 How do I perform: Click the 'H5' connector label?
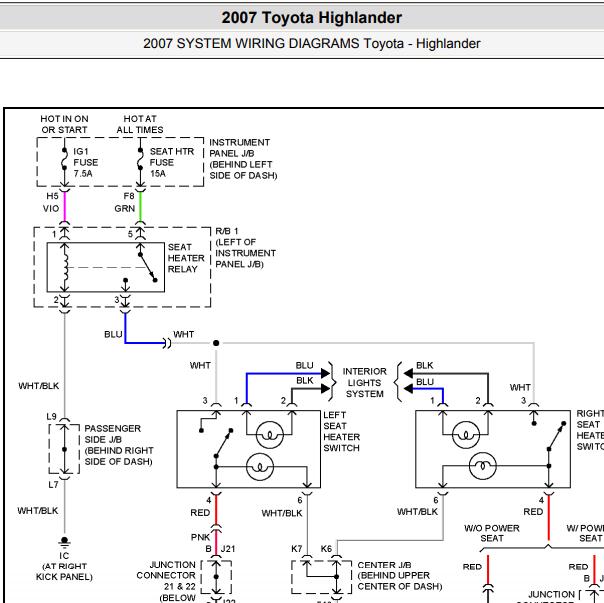(52, 196)
